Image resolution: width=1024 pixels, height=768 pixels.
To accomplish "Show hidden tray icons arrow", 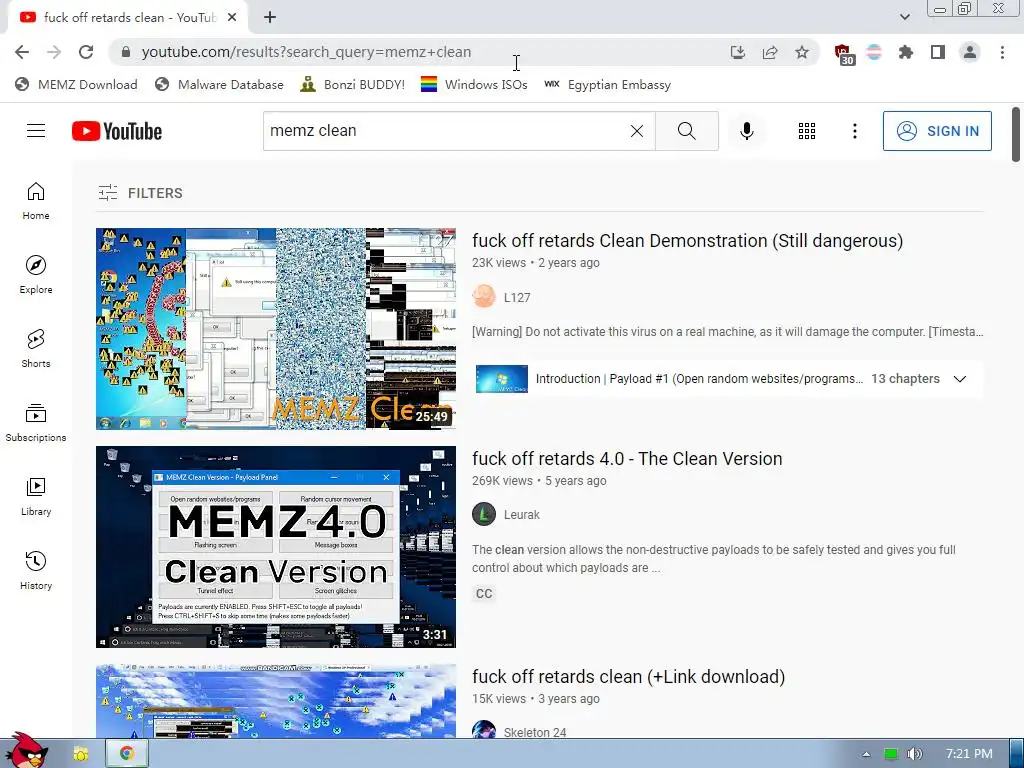I will [x=866, y=754].
